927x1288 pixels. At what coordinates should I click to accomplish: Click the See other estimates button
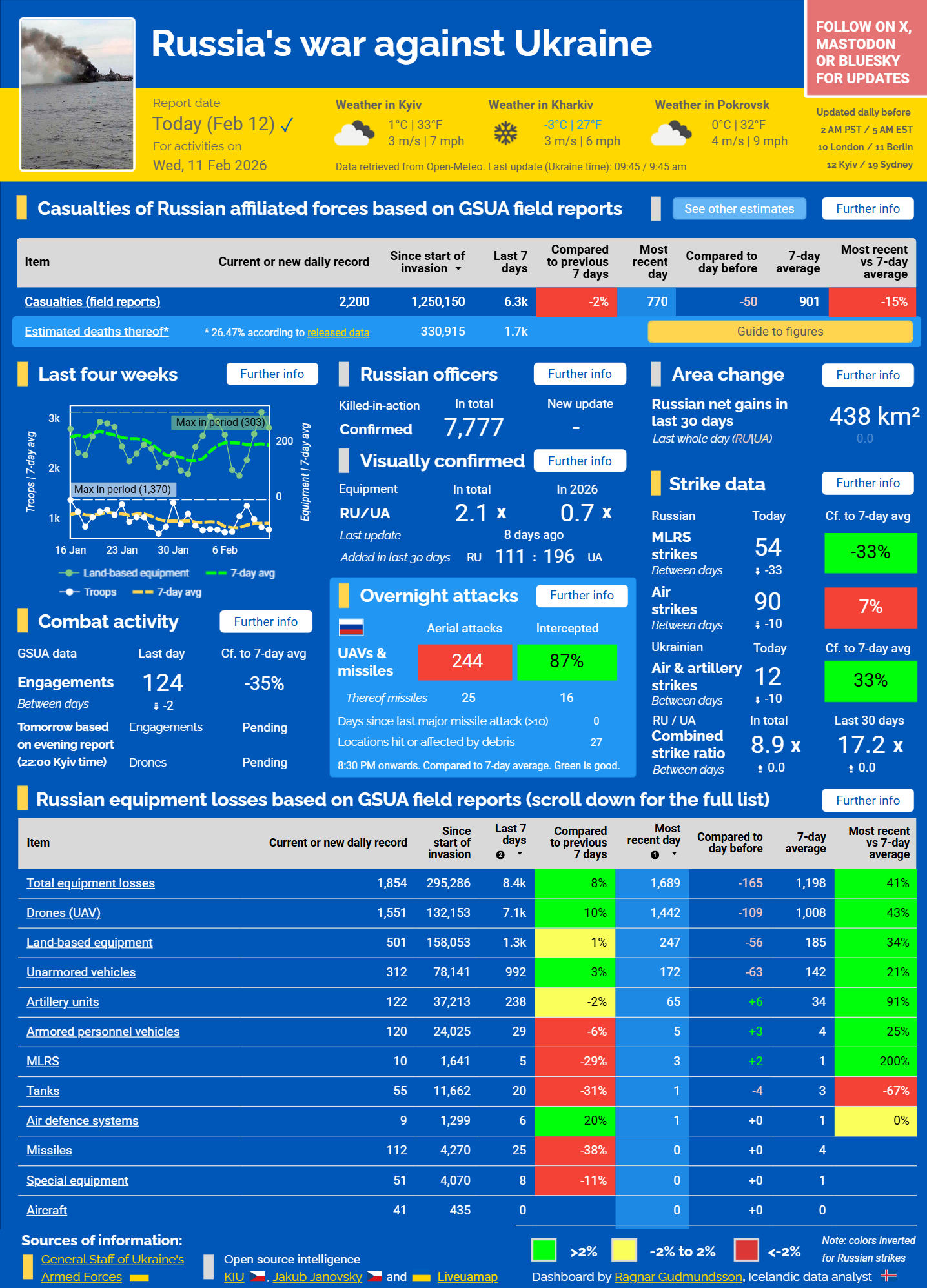(739, 209)
